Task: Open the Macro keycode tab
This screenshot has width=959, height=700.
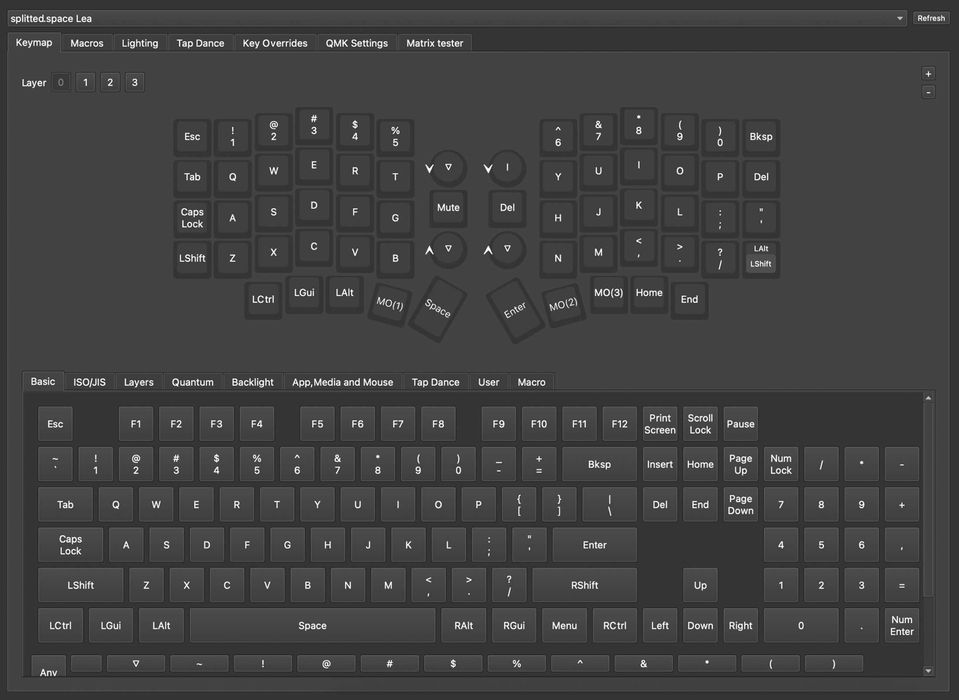Action: tap(531, 382)
